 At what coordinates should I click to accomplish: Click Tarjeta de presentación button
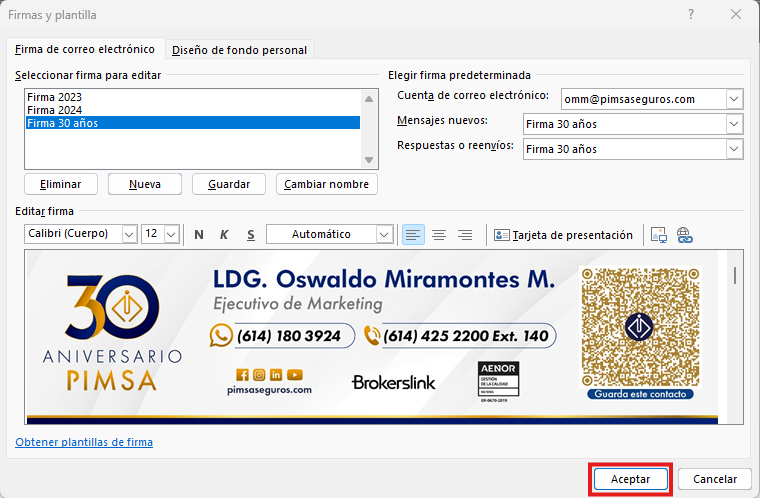563,235
